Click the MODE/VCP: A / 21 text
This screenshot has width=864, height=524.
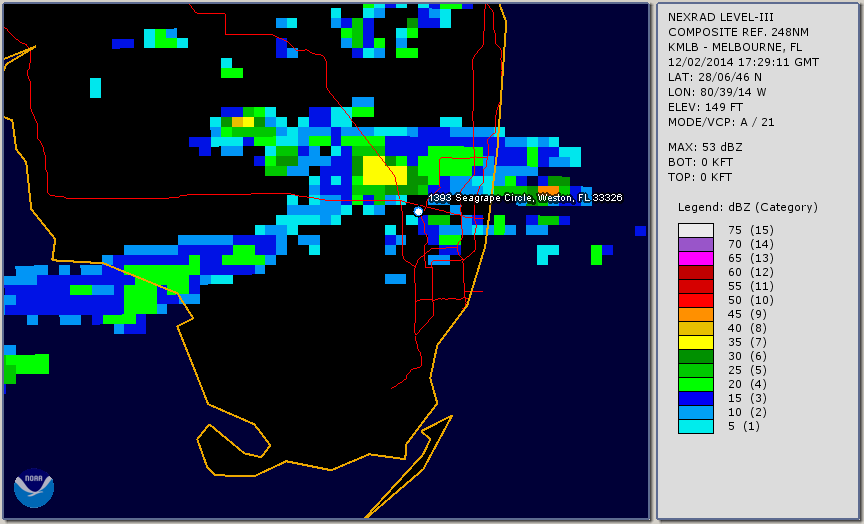tap(721, 122)
